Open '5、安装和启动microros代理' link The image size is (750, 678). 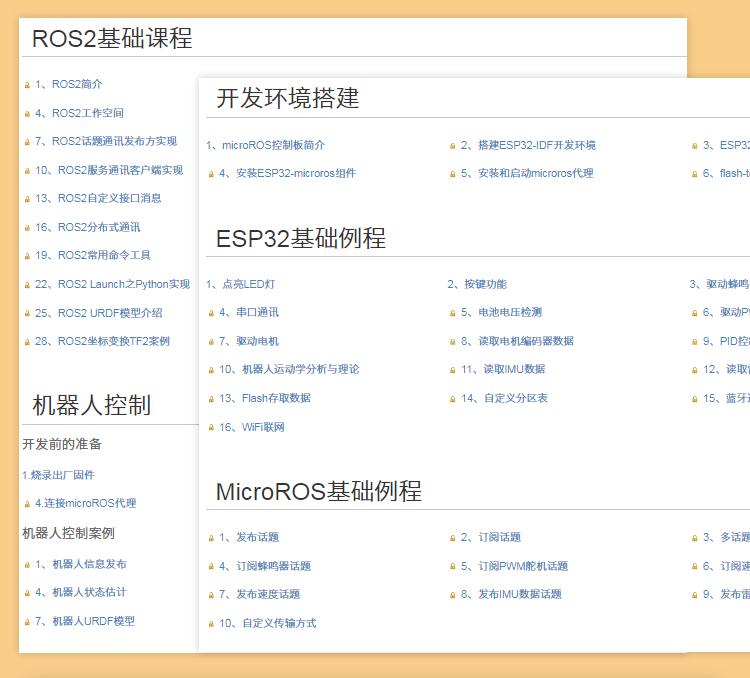click(x=527, y=173)
